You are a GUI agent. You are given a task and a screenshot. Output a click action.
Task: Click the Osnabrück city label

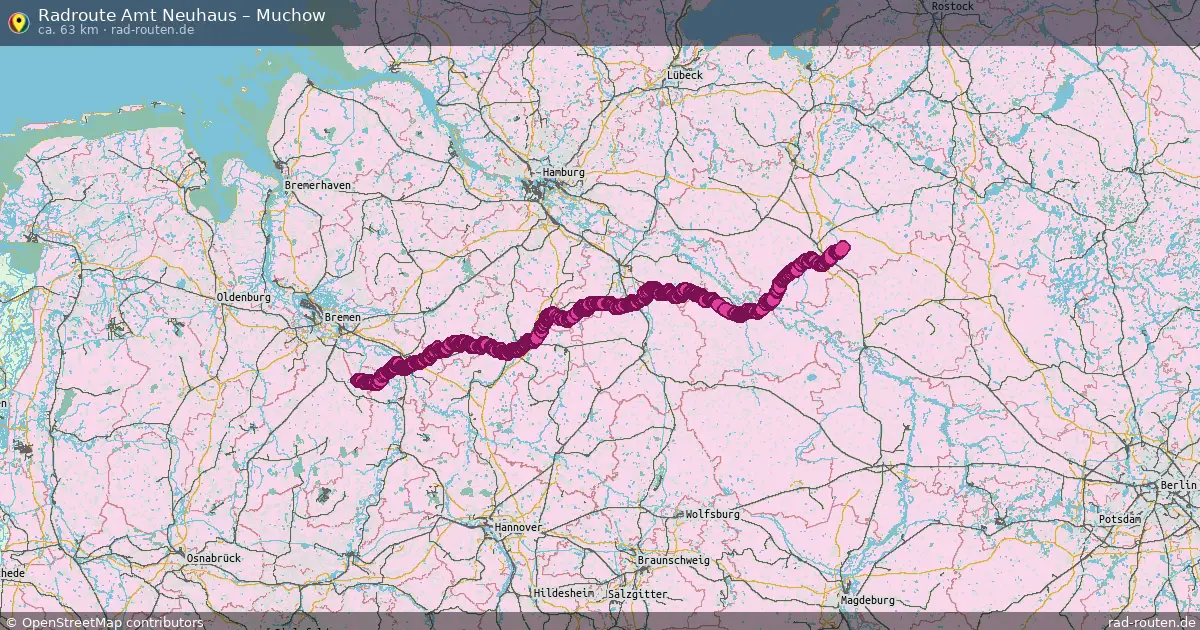pyautogui.click(x=213, y=557)
